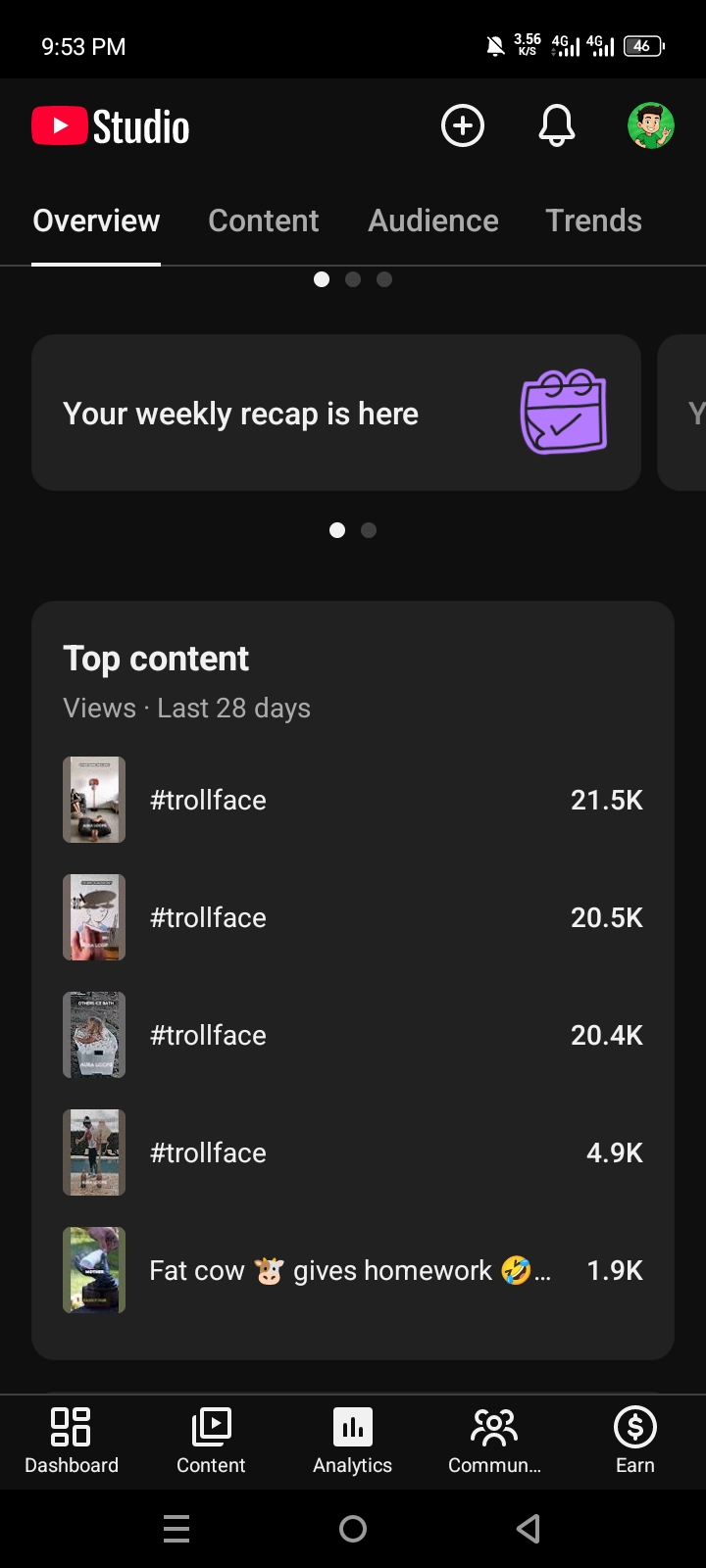Select third carousel dot below tabs
706x1568 pixels.
(x=384, y=279)
